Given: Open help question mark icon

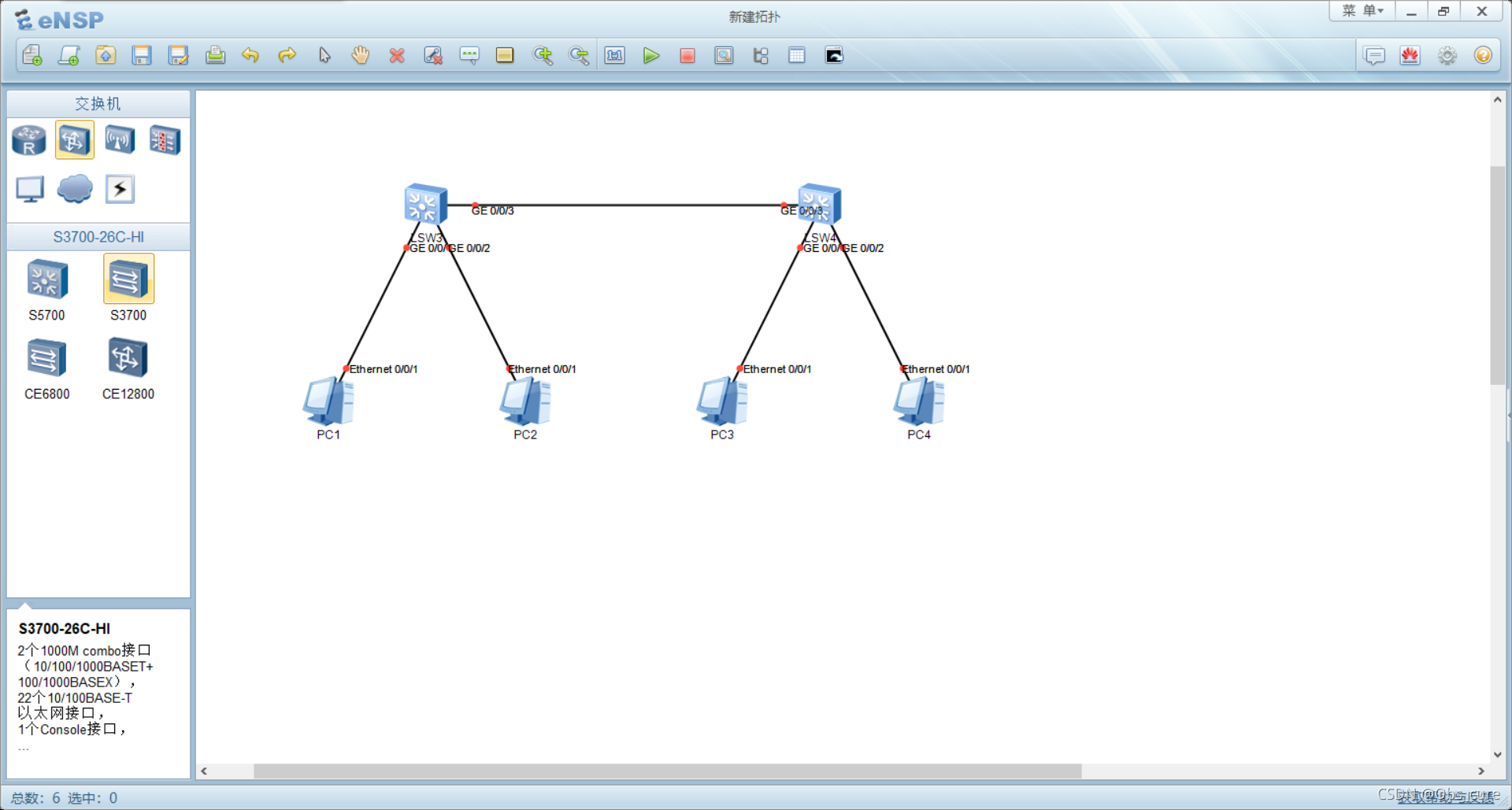Looking at the screenshot, I should (1483, 56).
